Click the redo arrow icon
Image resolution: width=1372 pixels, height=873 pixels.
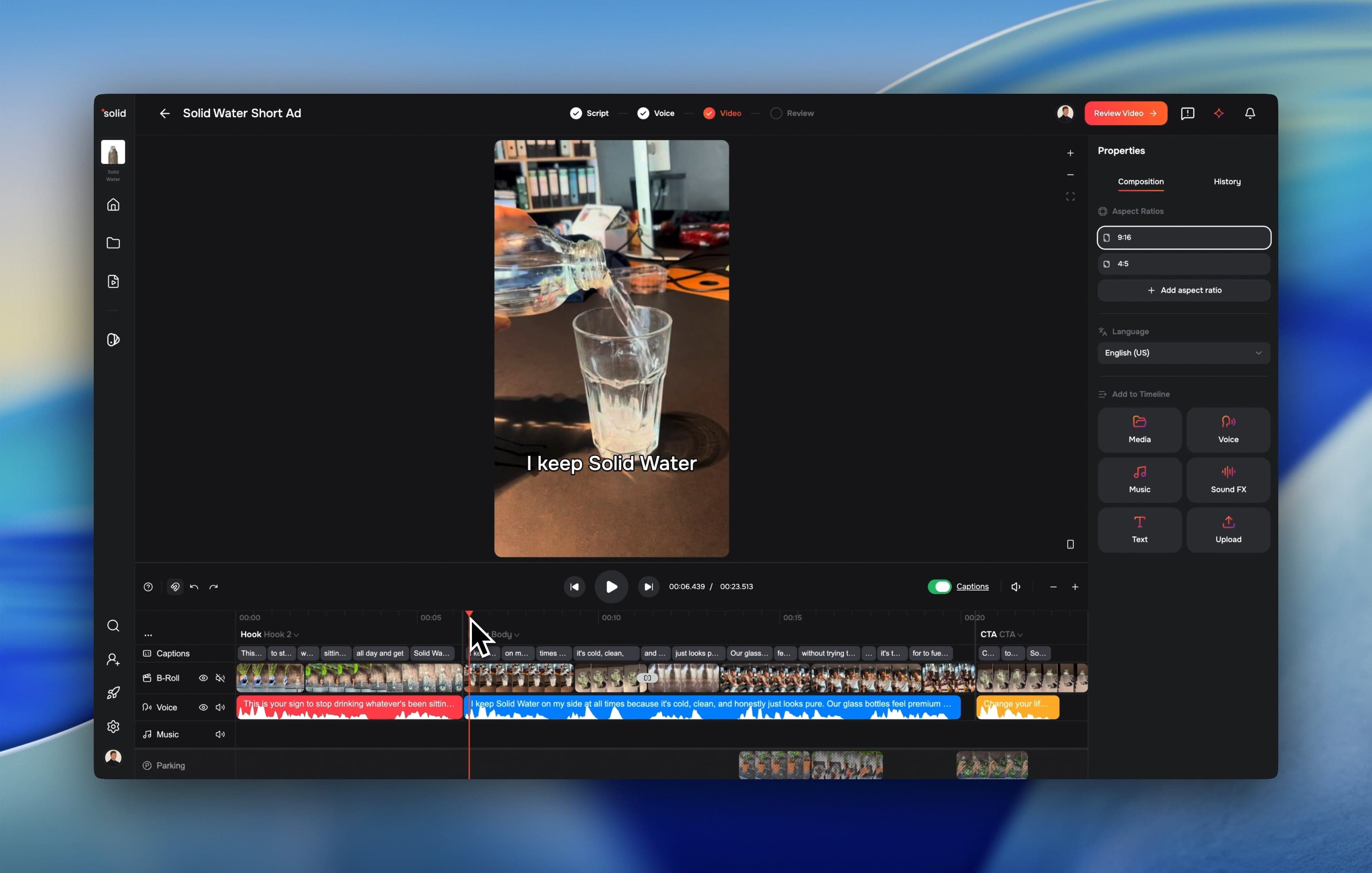coord(214,587)
